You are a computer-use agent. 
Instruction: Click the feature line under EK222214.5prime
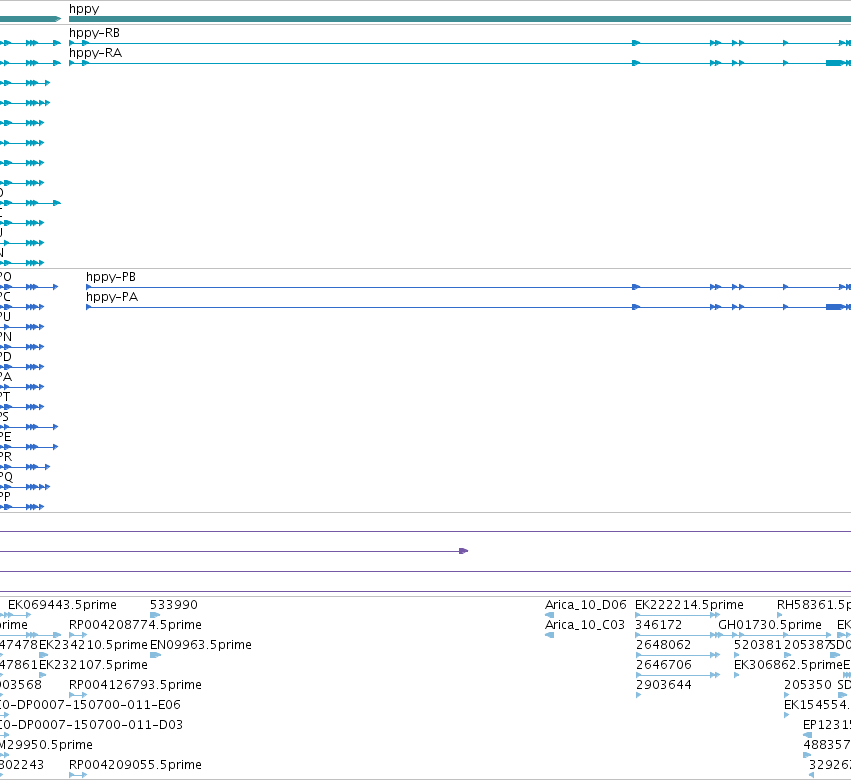[677, 615]
